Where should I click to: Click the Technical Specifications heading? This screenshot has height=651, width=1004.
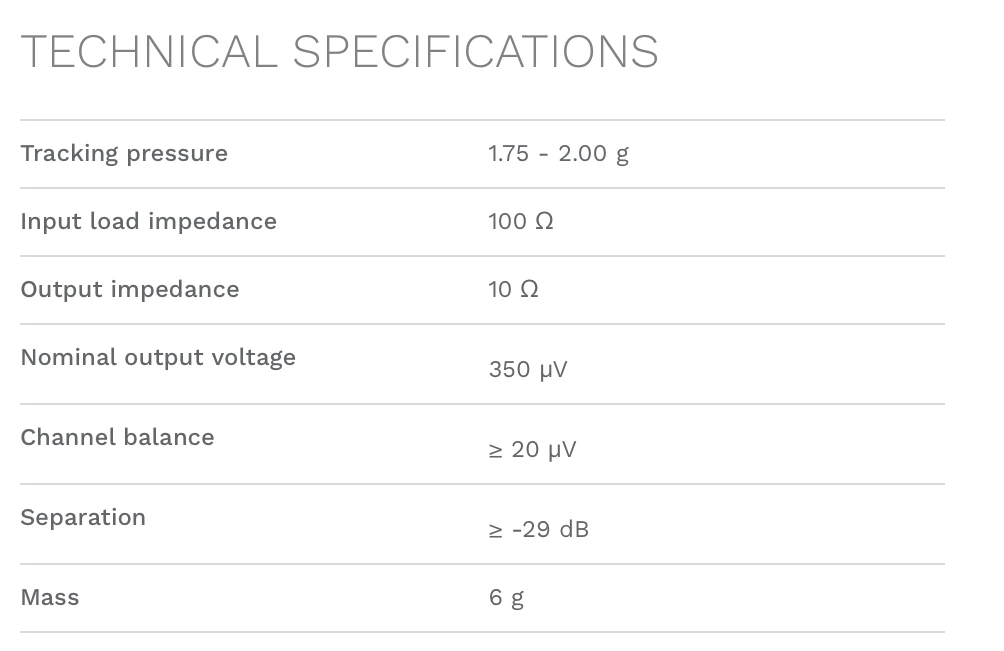339,52
